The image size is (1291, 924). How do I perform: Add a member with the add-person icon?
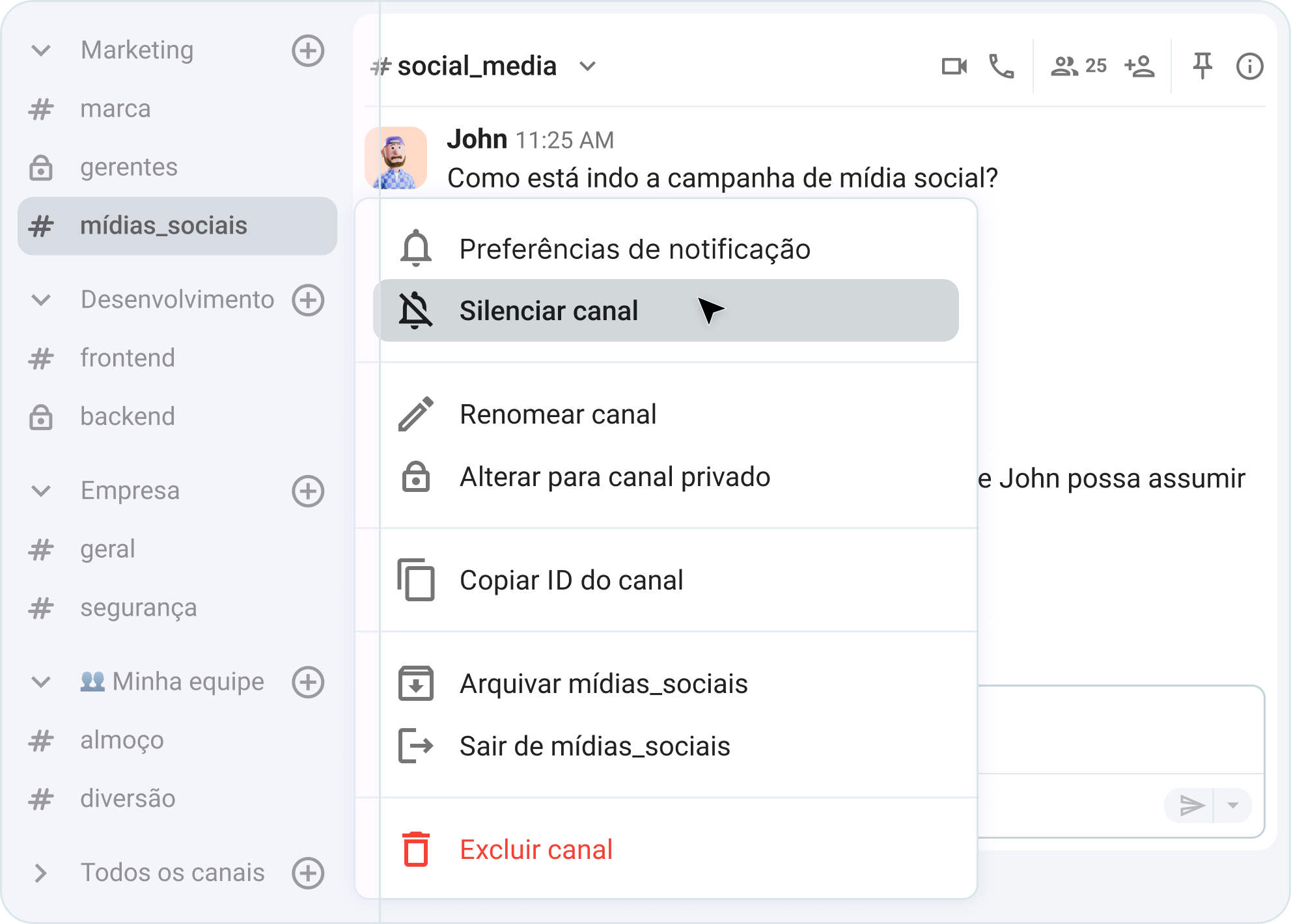click(1139, 66)
